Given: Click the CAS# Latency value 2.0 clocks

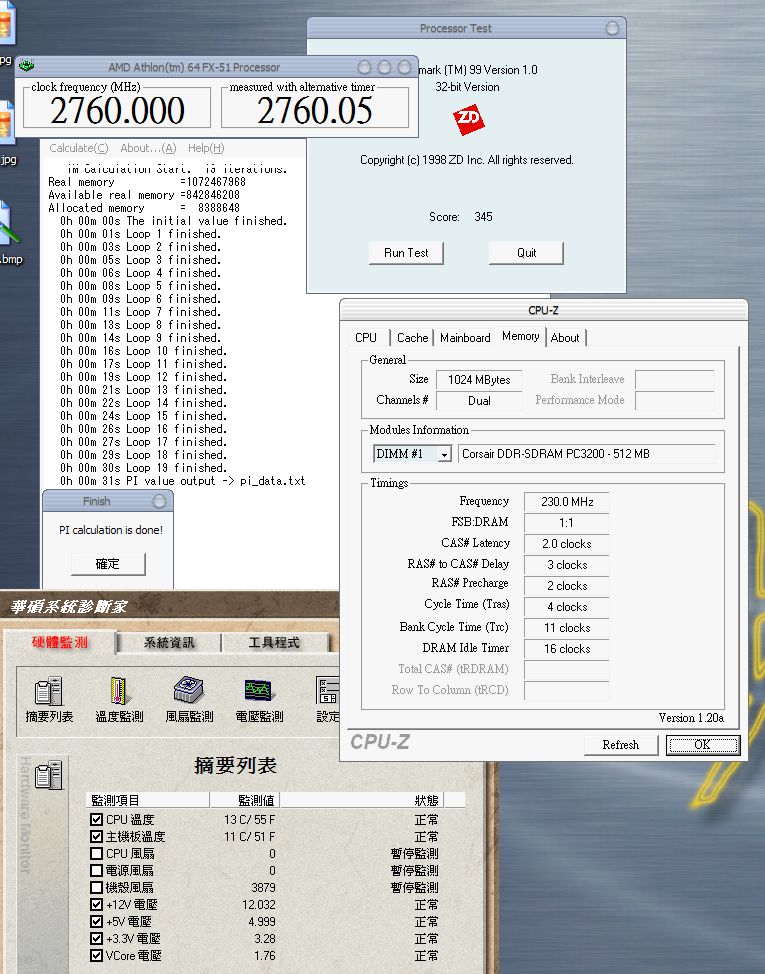Looking at the screenshot, I should pyautogui.click(x=567, y=544).
